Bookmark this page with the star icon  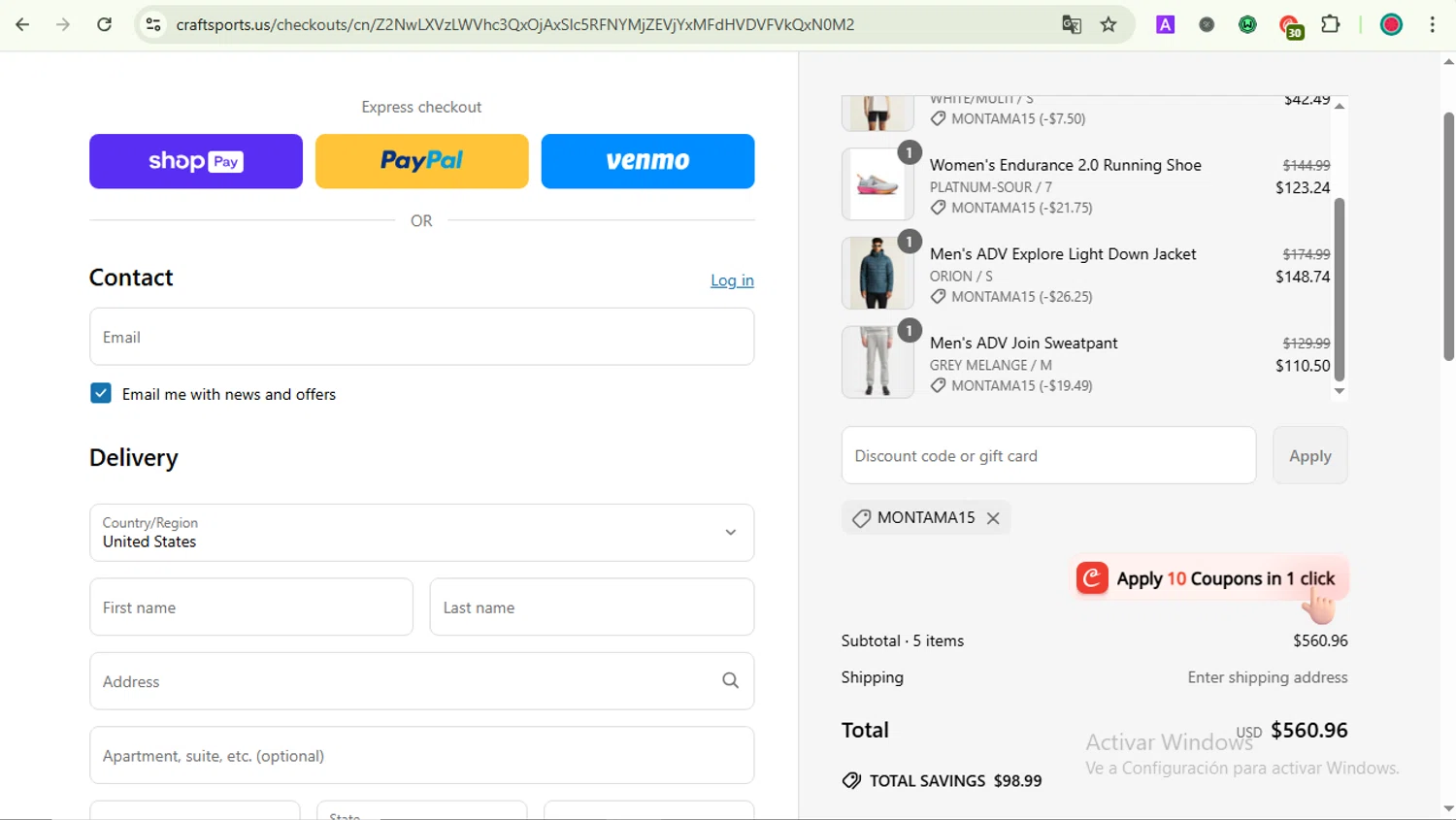click(x=1109, y=24)
